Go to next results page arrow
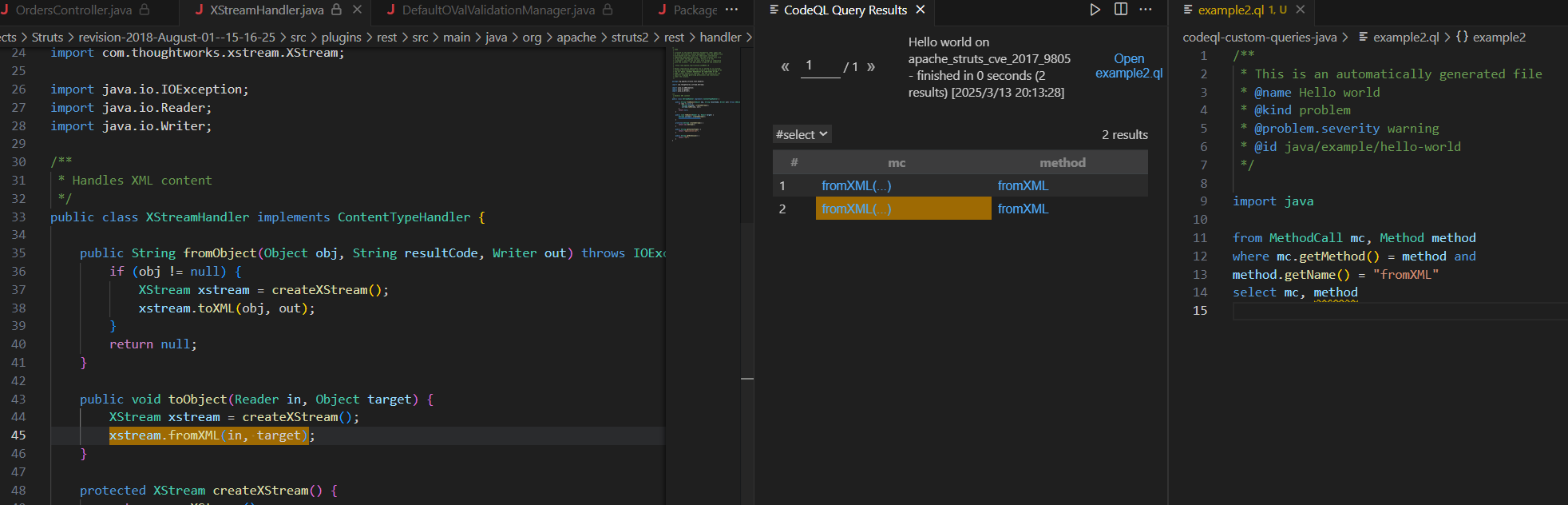Viewport: 1568px width, 505px height. (x=871, y=66)
